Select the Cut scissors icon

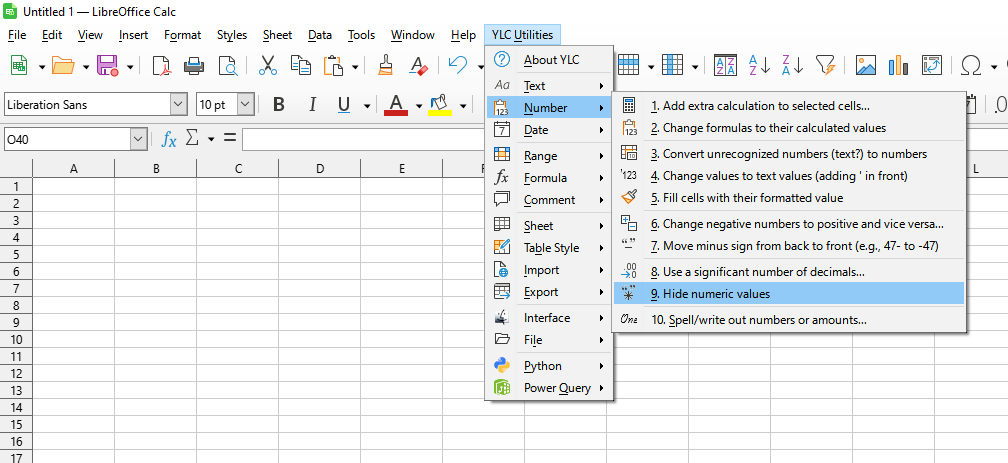point(267,66)
